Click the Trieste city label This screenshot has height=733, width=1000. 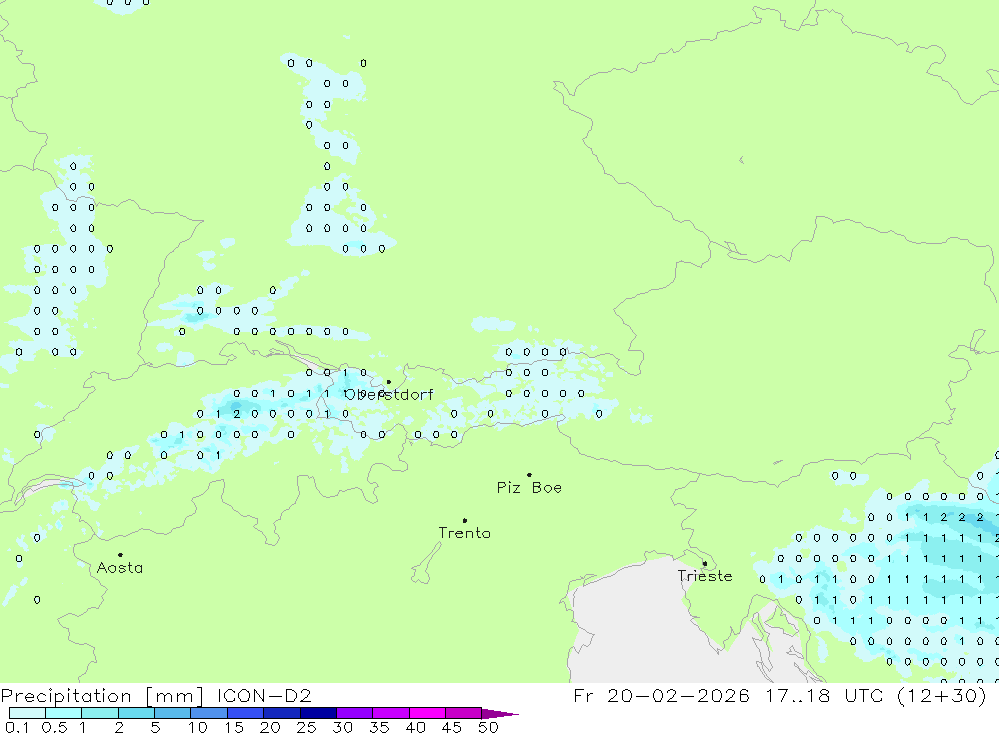(705, 576)
